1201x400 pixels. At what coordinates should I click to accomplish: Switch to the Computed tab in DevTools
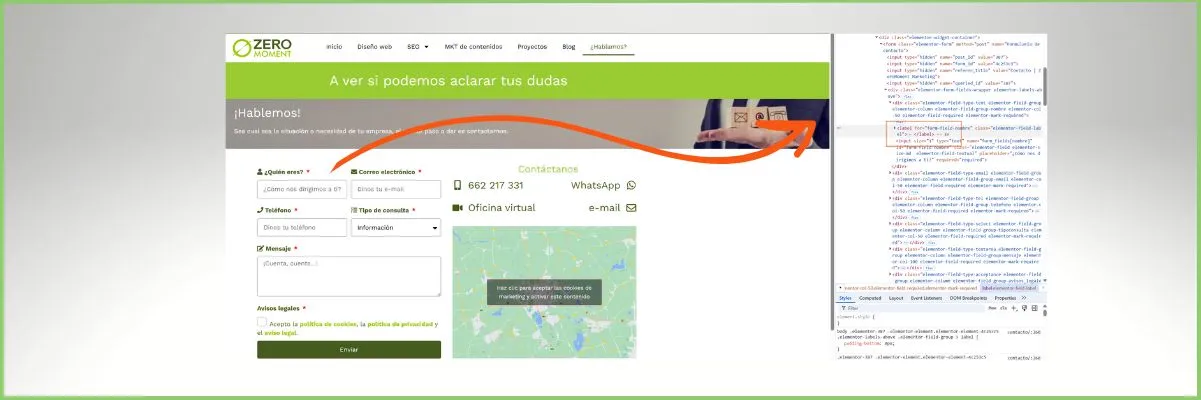pos(870,298)
